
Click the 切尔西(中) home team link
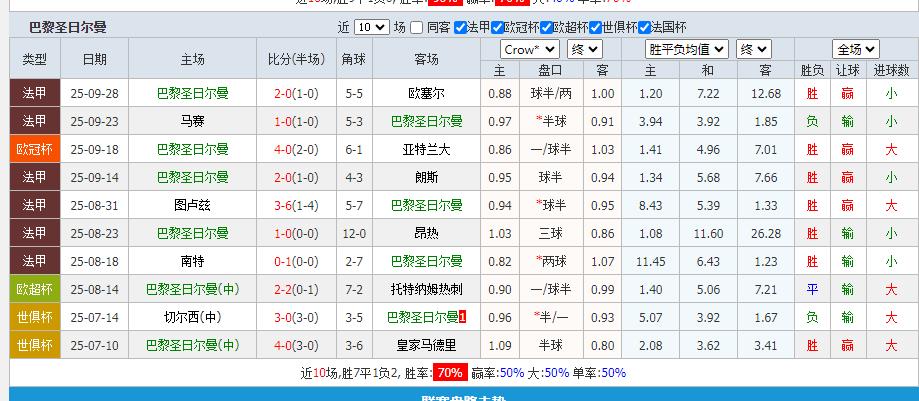pos(193,317)
